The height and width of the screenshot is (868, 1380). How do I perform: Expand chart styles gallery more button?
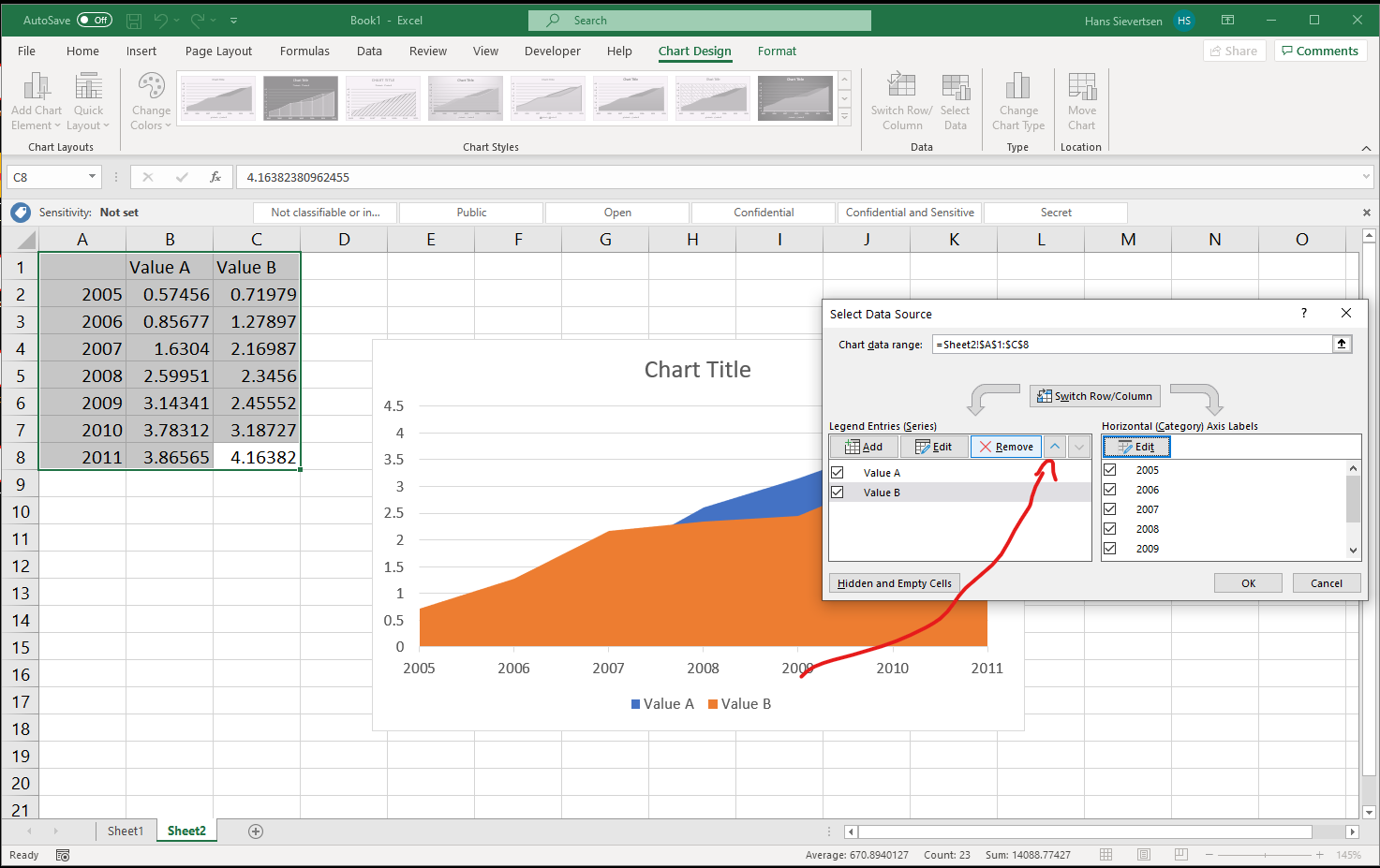tap(844, 118)
